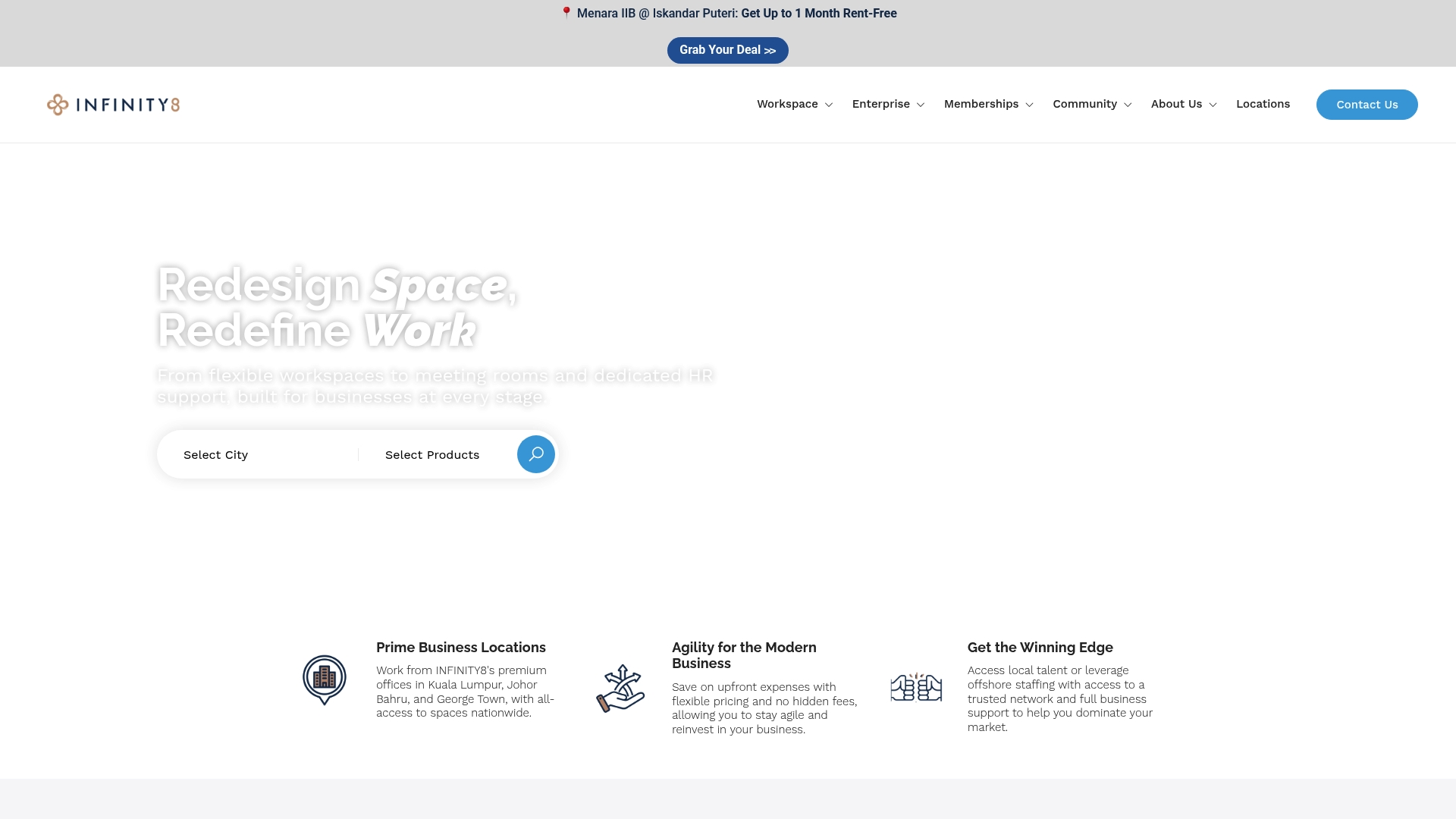Click the 'Work from INFINITY8's premium offices' paragraph
The width and height of the screenshot is (1456, 819).
tap(466, 692)
